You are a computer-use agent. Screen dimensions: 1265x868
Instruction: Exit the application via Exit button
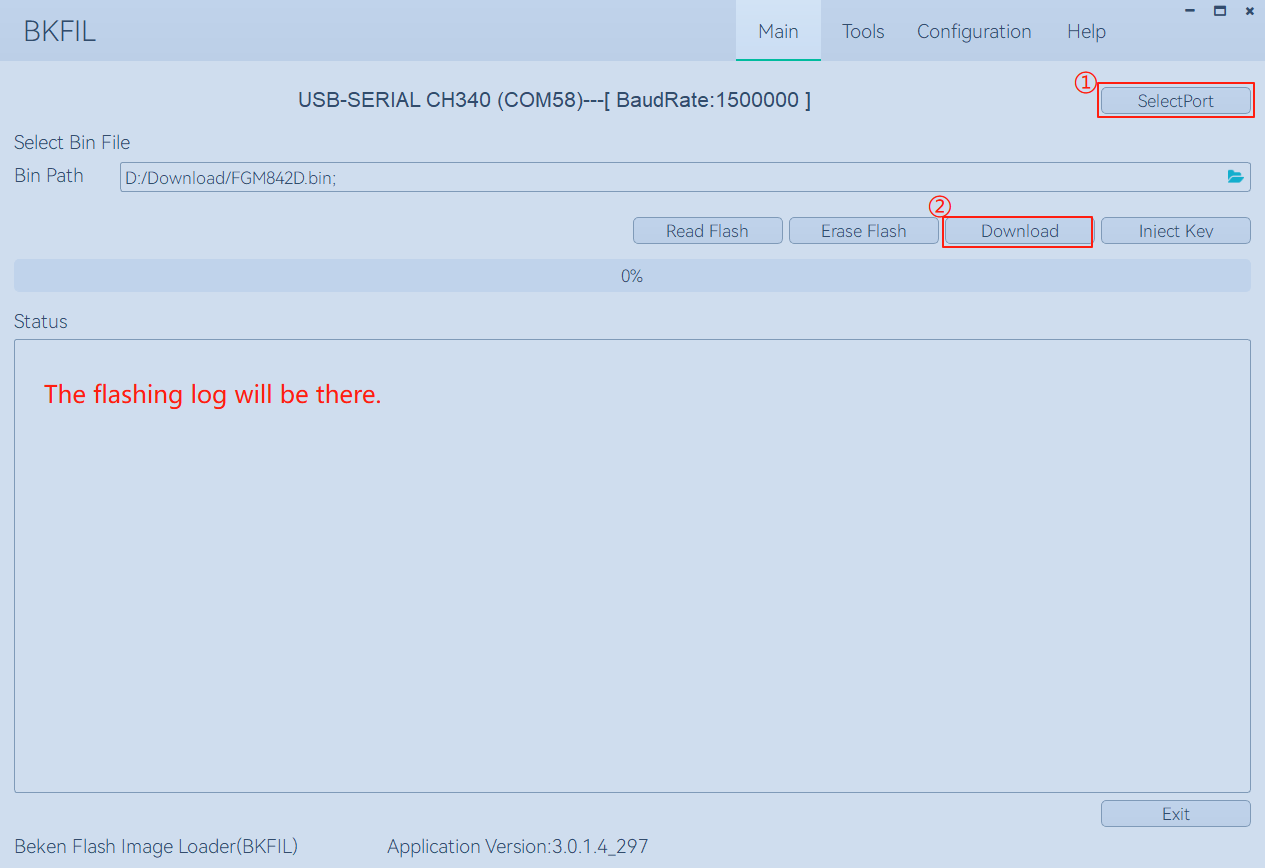pyautogui.click(x=1175, y=814)
